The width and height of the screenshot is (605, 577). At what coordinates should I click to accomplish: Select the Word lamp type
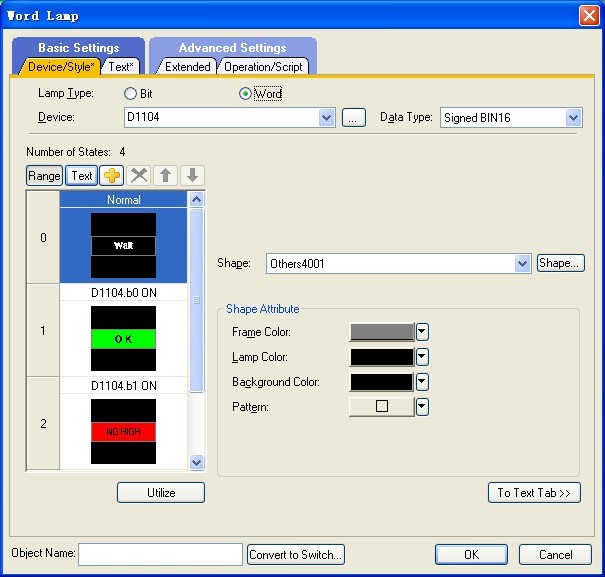[246, 94]
